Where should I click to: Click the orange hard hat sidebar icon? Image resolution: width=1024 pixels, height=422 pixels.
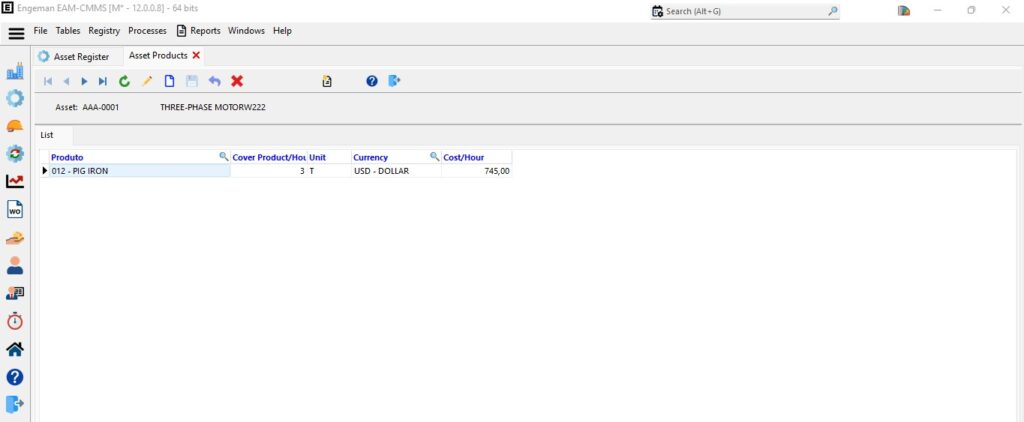[15, 126]
